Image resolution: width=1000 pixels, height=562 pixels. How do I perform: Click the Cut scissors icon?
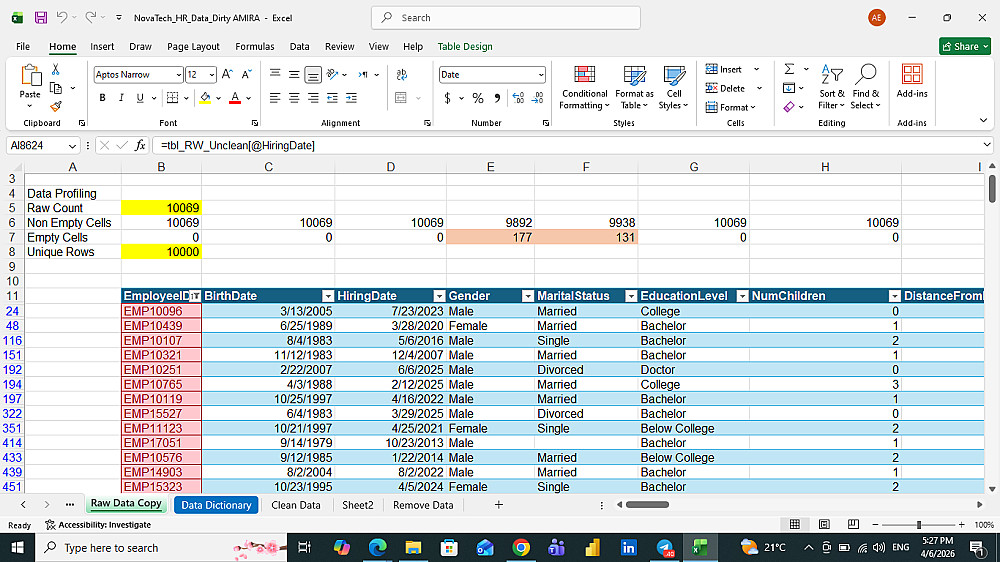tap(56, 70)
